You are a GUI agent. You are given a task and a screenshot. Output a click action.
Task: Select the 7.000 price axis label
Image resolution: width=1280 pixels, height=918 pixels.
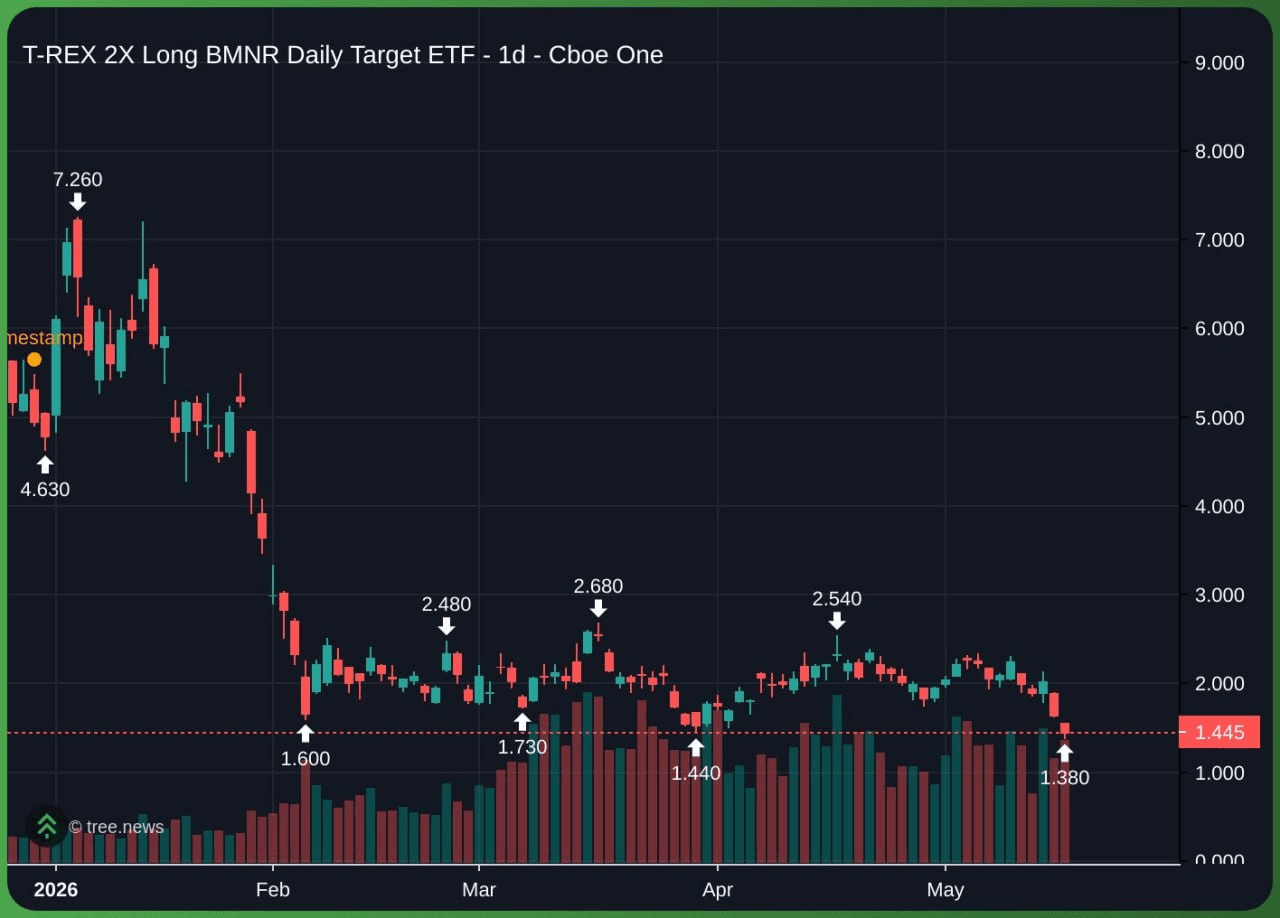coord(1220,240)
